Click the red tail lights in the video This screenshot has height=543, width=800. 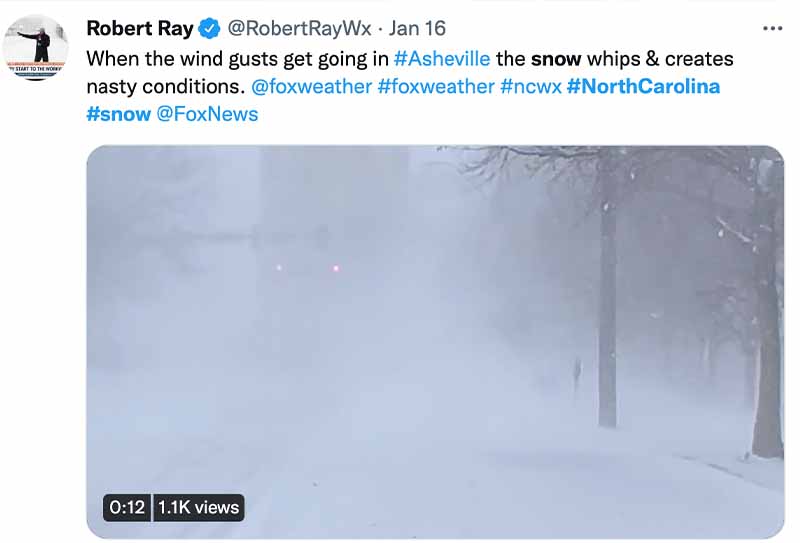[307, 268]
